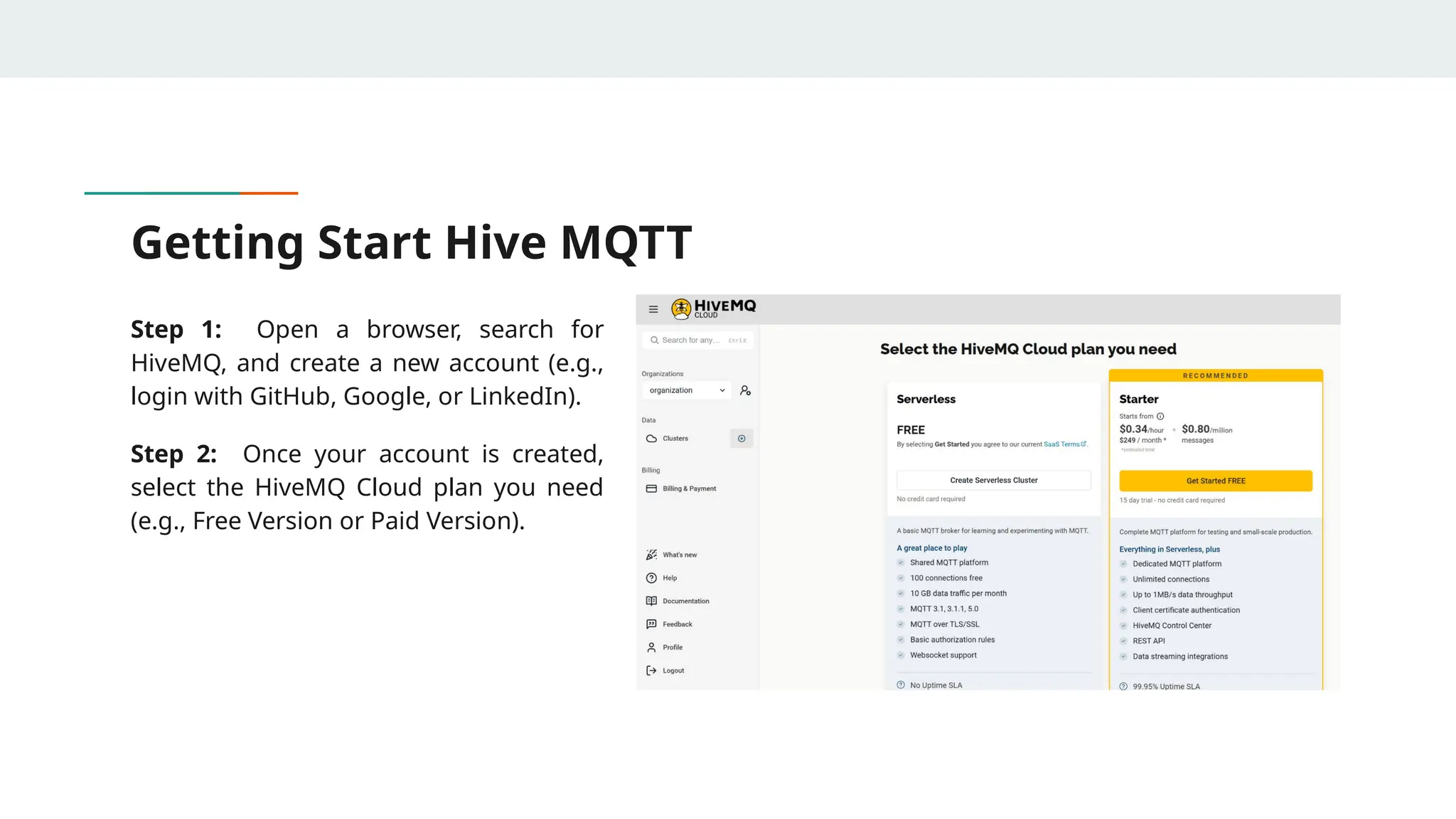Click the Starter plan title

click(x=1139, y=400)
